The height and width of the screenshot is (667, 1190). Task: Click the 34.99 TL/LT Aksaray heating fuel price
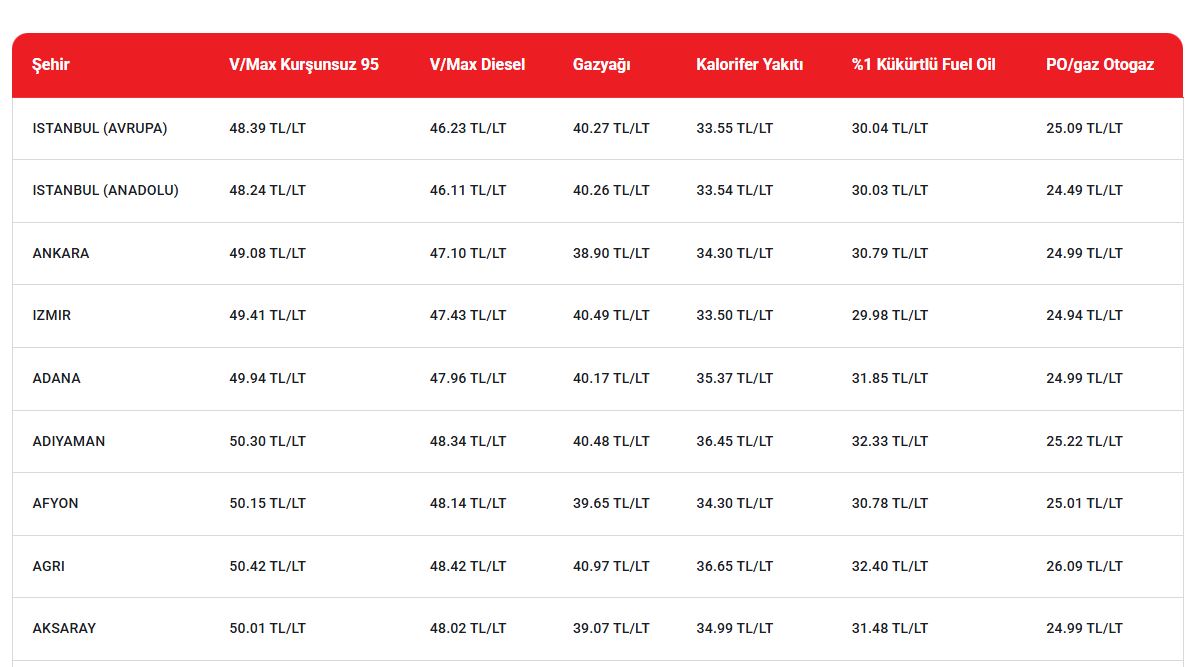[x=735, y=628]
